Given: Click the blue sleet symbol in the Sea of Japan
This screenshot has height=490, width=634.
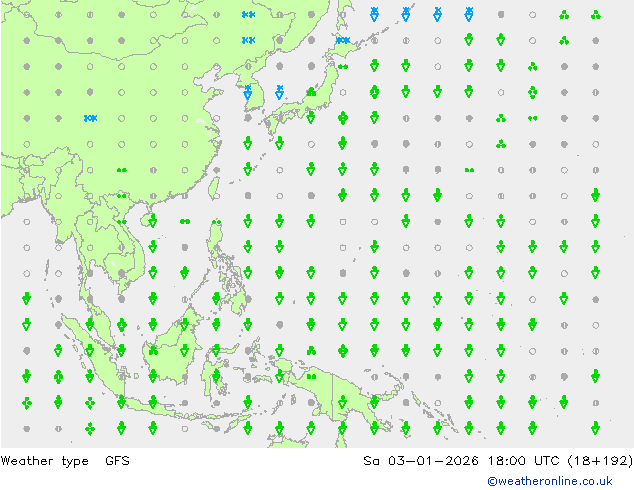Looking at the screenshot, I should (x=279, y=92).
